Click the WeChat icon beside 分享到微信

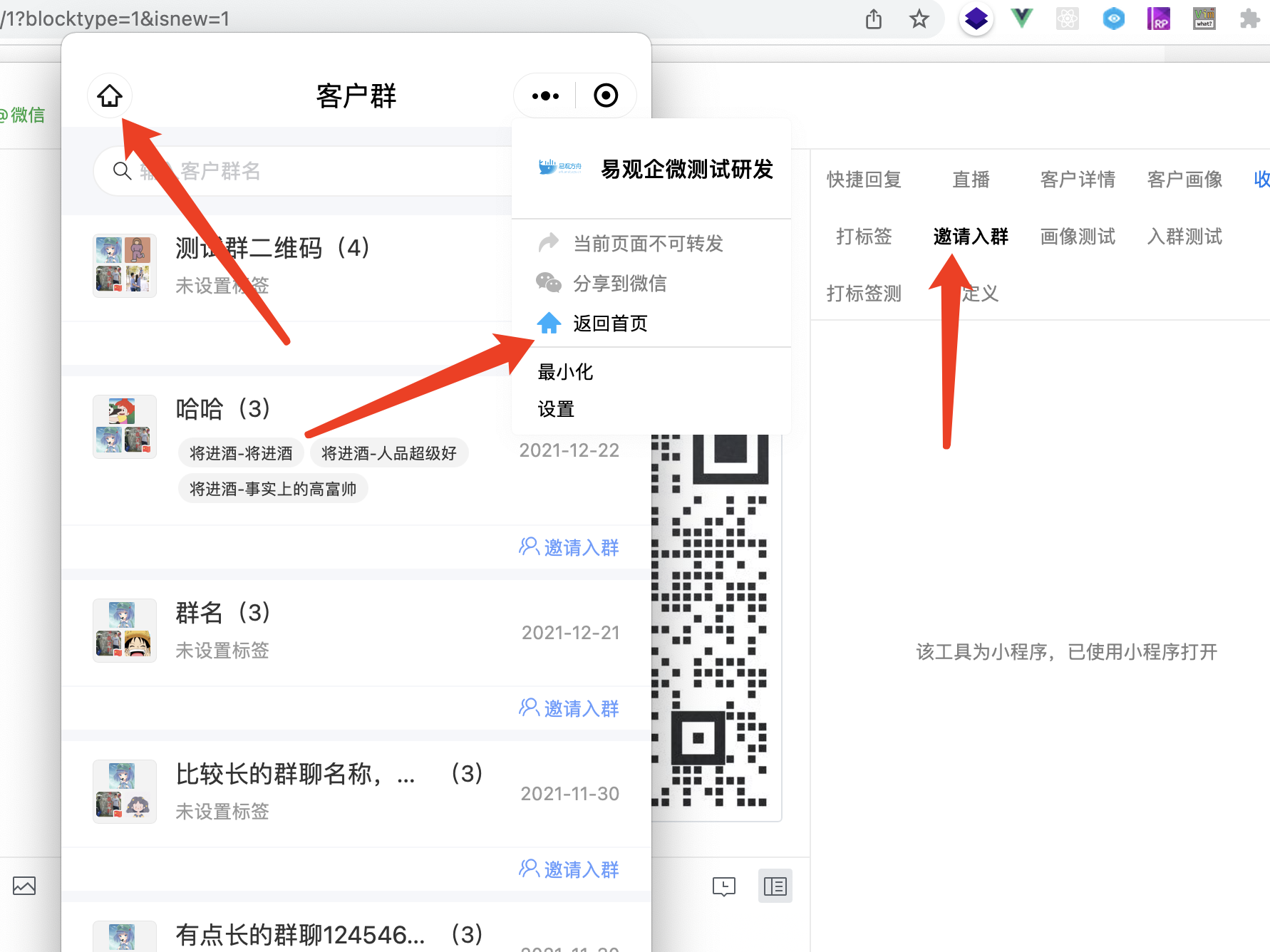(x=549, y=283)
